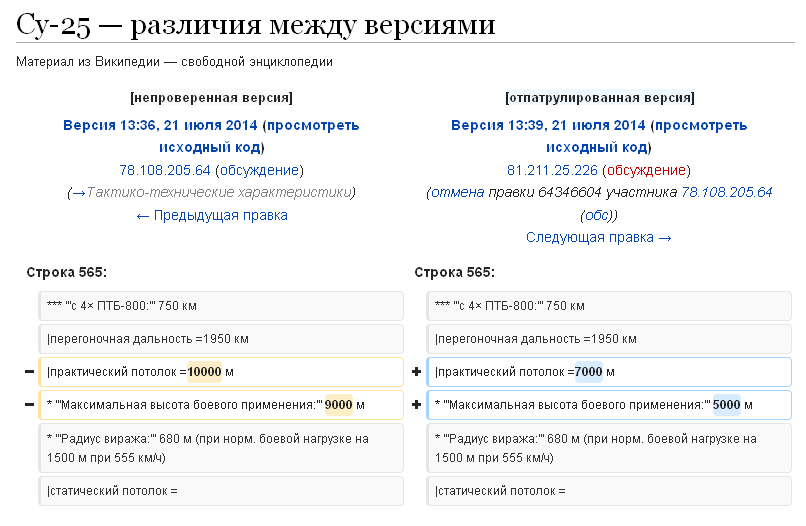Viewport: 806px width, 526px height.
Task: Click the right Строка 565: heading
Action: 454,273
